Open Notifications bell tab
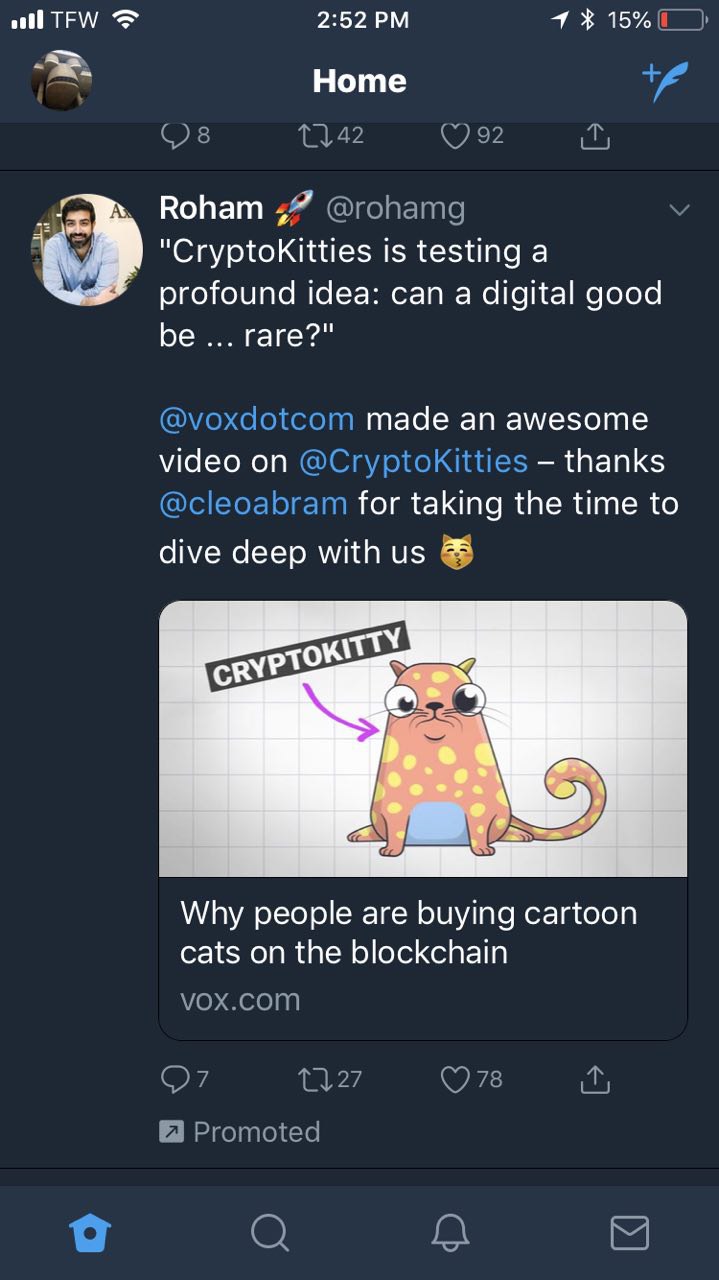The width and height of the screenshot is (719, 1280). click(x=449, y=1233)
